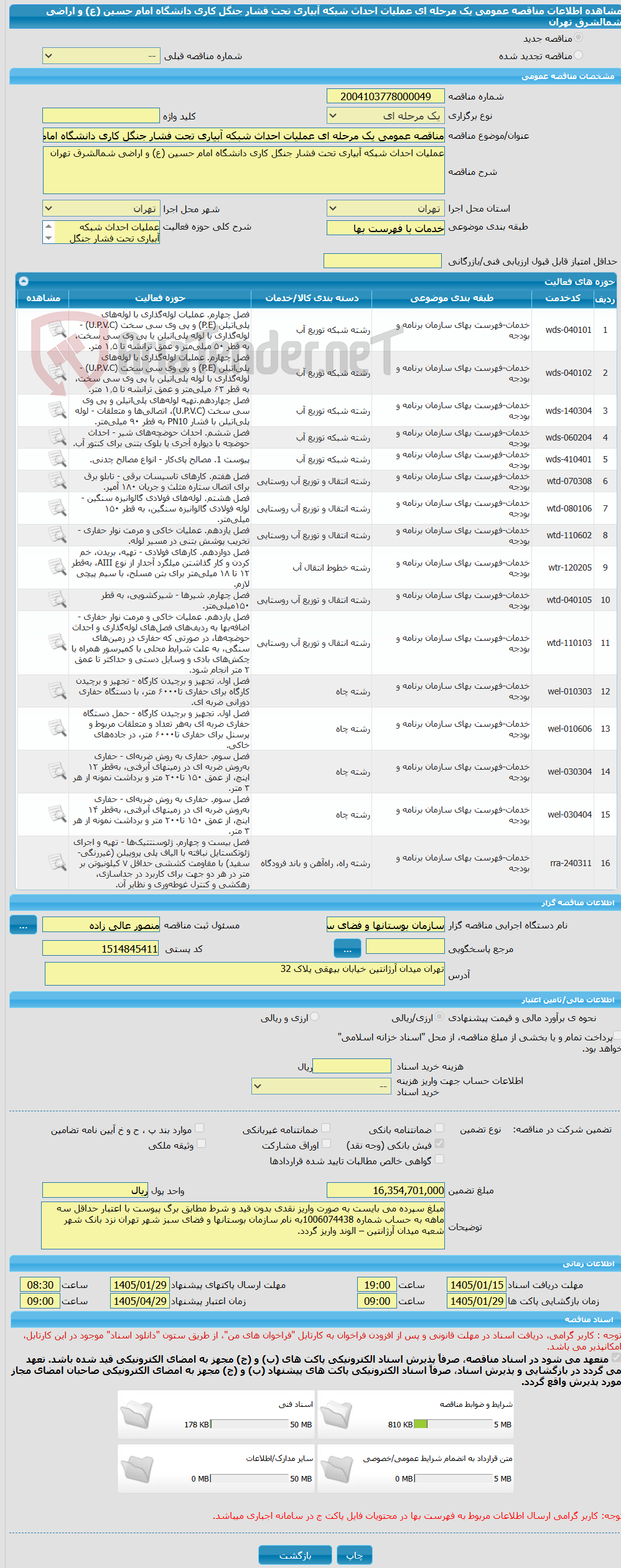Sort by the مشاهده column header
The image size is (621, 1568).
click(43, 299)
